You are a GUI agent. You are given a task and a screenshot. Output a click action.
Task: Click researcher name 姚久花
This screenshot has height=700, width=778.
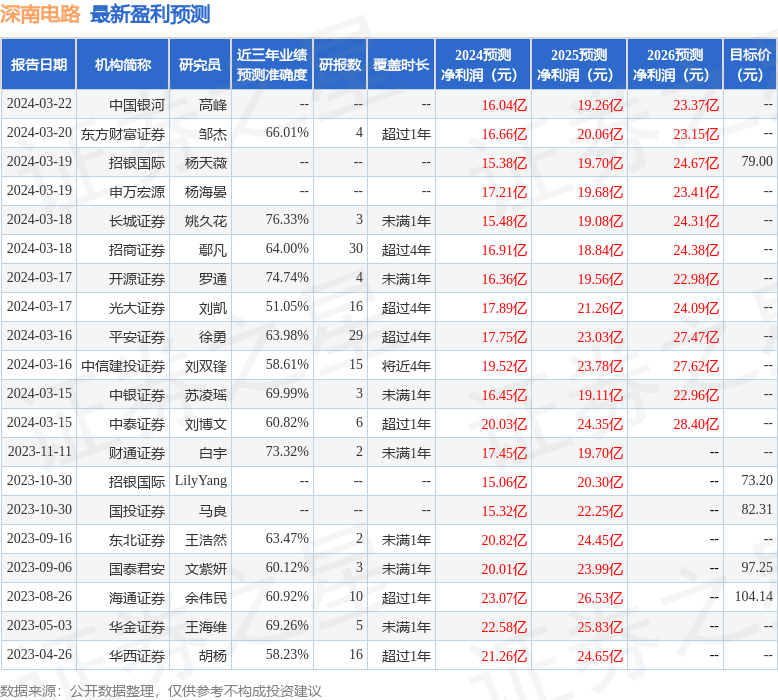tap(206, 221)
